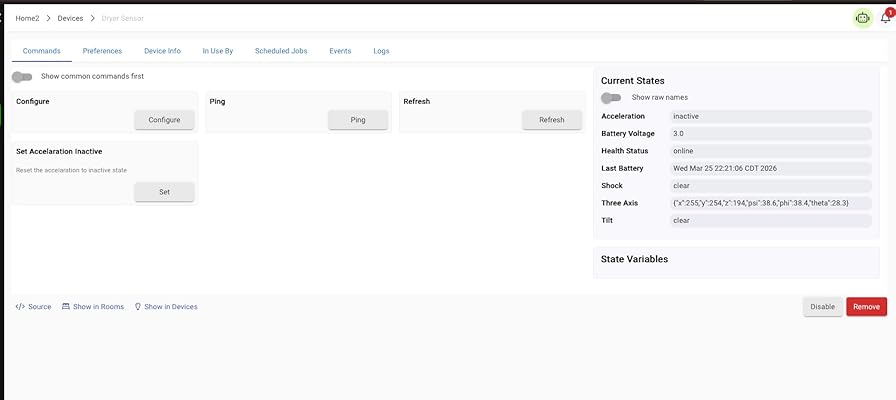
Task: Click the Current States heading
Action: tap(633, 81)
